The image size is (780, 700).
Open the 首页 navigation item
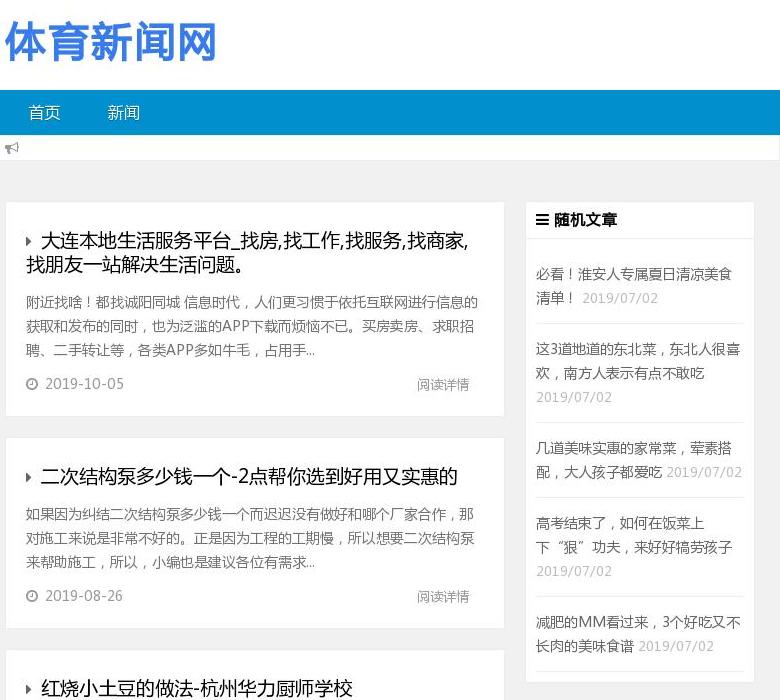tap(44, 113)
